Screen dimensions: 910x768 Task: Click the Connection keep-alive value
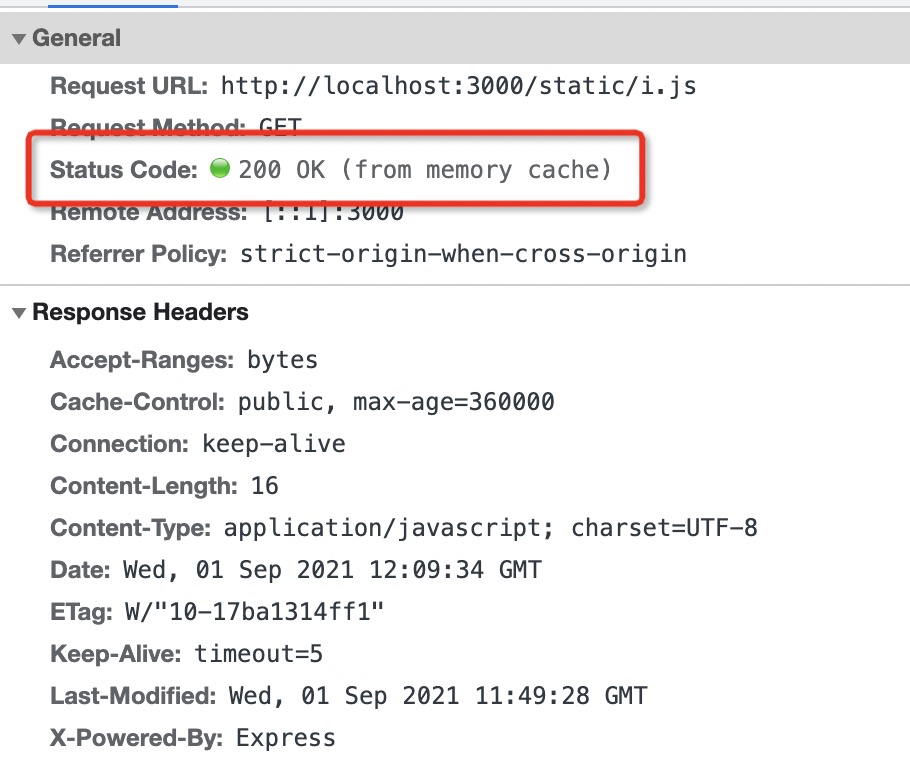273,444
